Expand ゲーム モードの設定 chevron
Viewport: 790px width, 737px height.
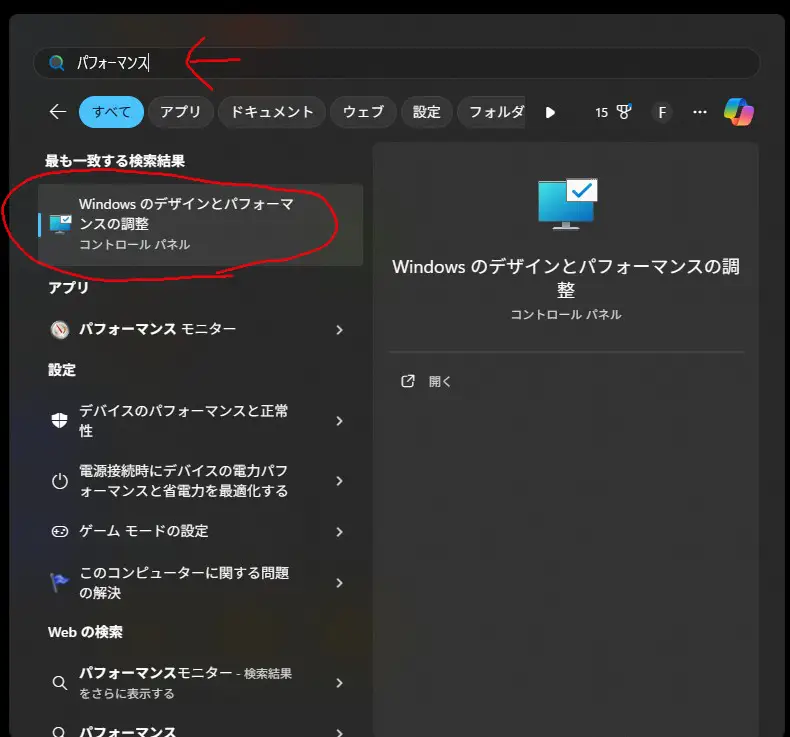(340, 532)
